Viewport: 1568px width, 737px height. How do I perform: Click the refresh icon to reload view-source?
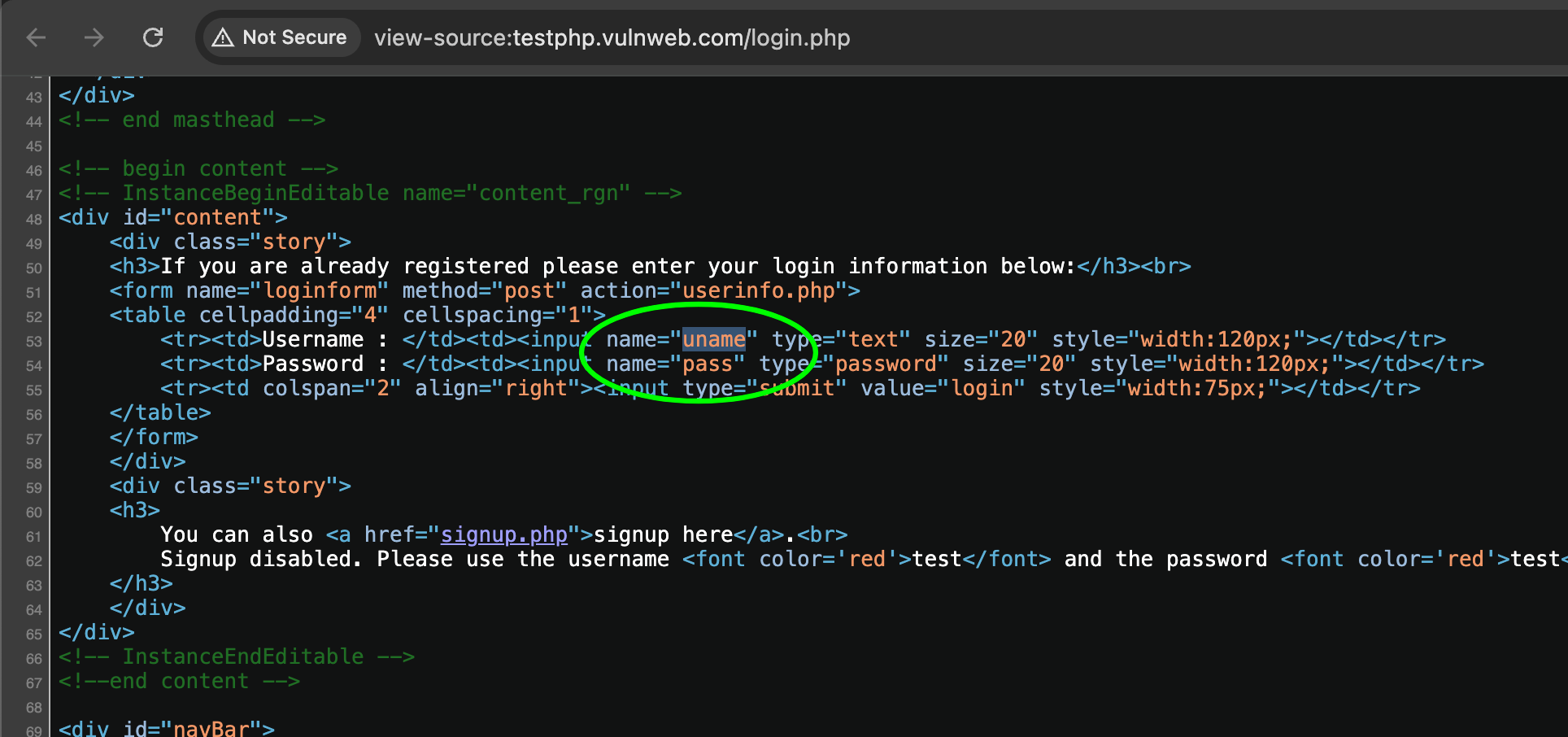[153, 37]
